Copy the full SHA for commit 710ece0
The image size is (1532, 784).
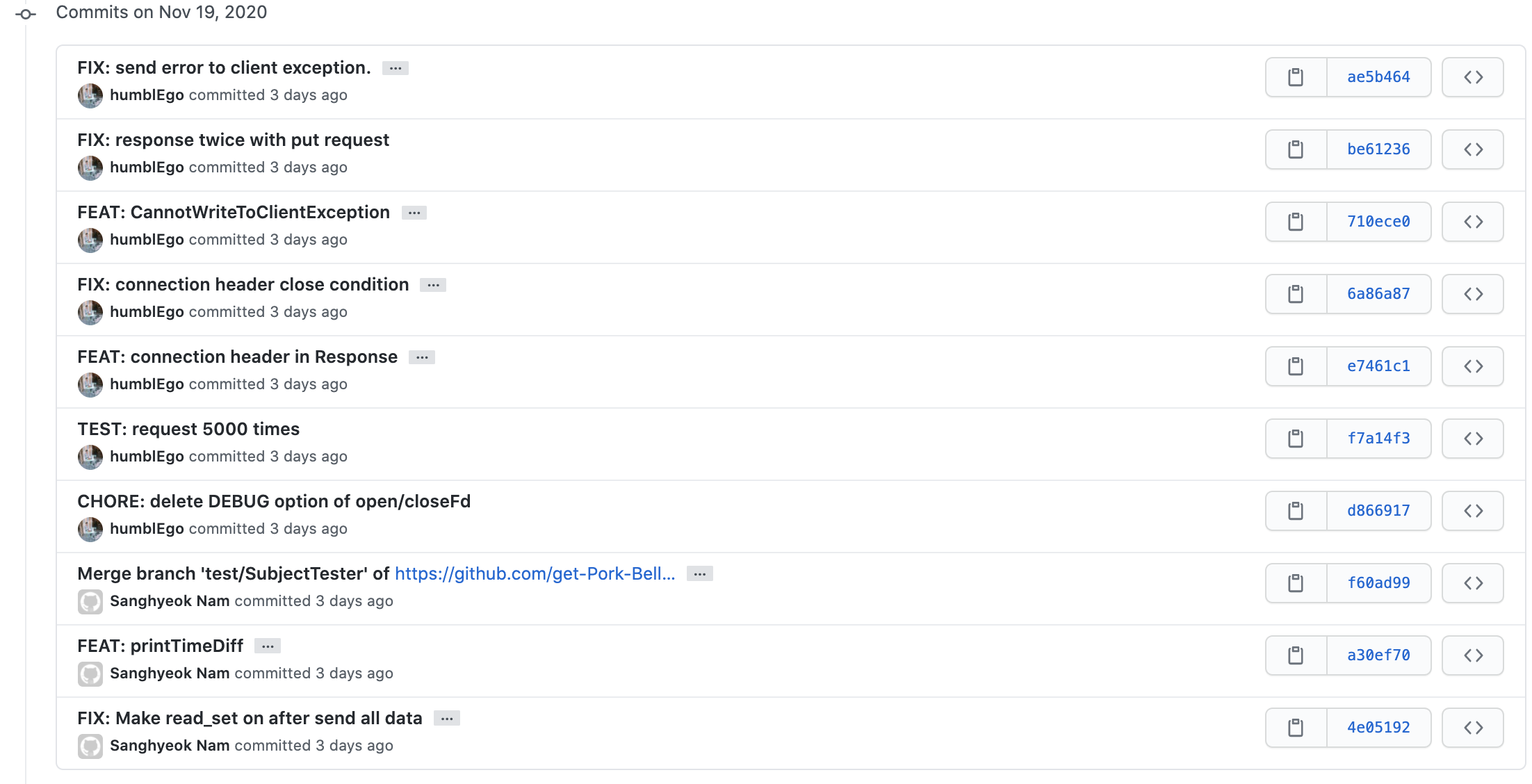tap(1296, 222)
